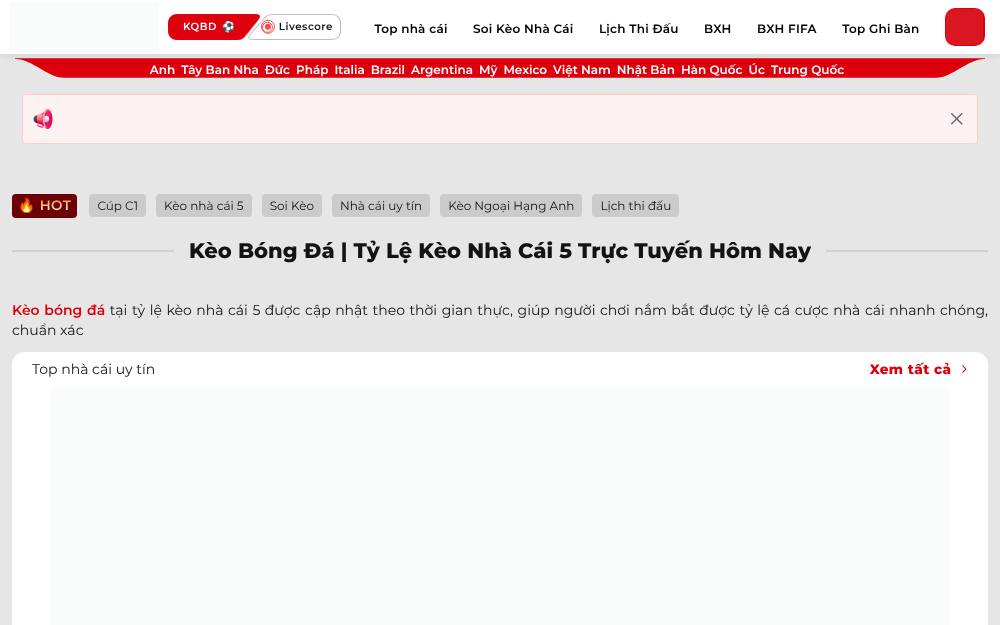The image size is (1000, 625).
Task: Open the Livescore button
Action: tap(297, 27)
